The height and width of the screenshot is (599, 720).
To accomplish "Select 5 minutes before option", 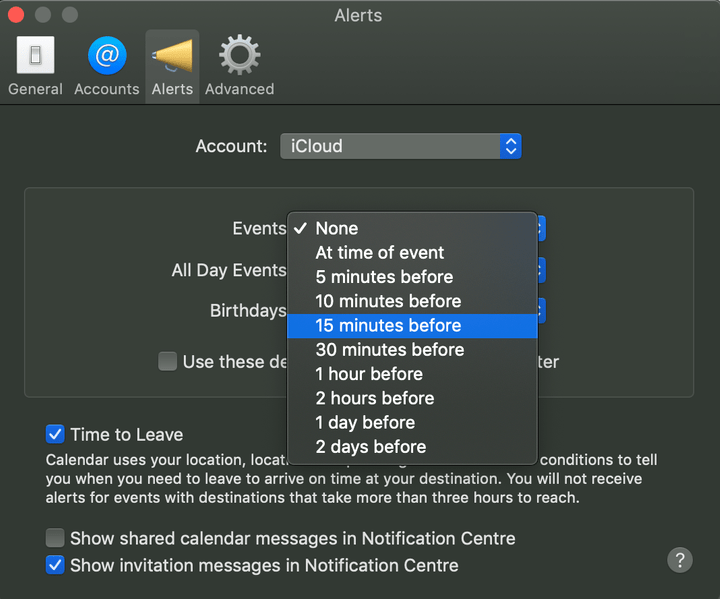I will 412,277.
